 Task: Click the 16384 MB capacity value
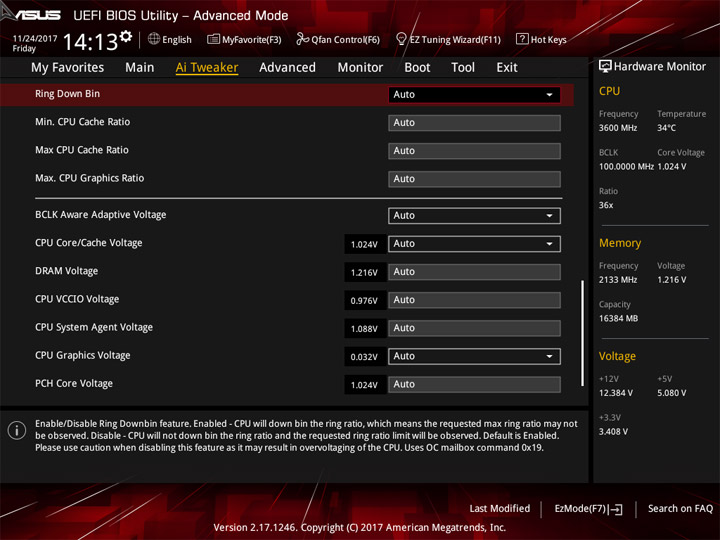tap(619, 319)
